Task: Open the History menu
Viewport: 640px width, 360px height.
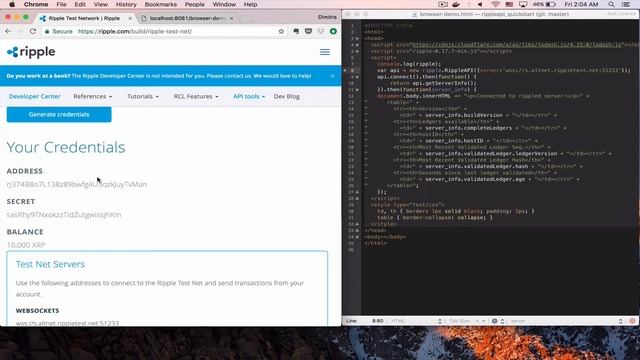Action: click(126, 4)
